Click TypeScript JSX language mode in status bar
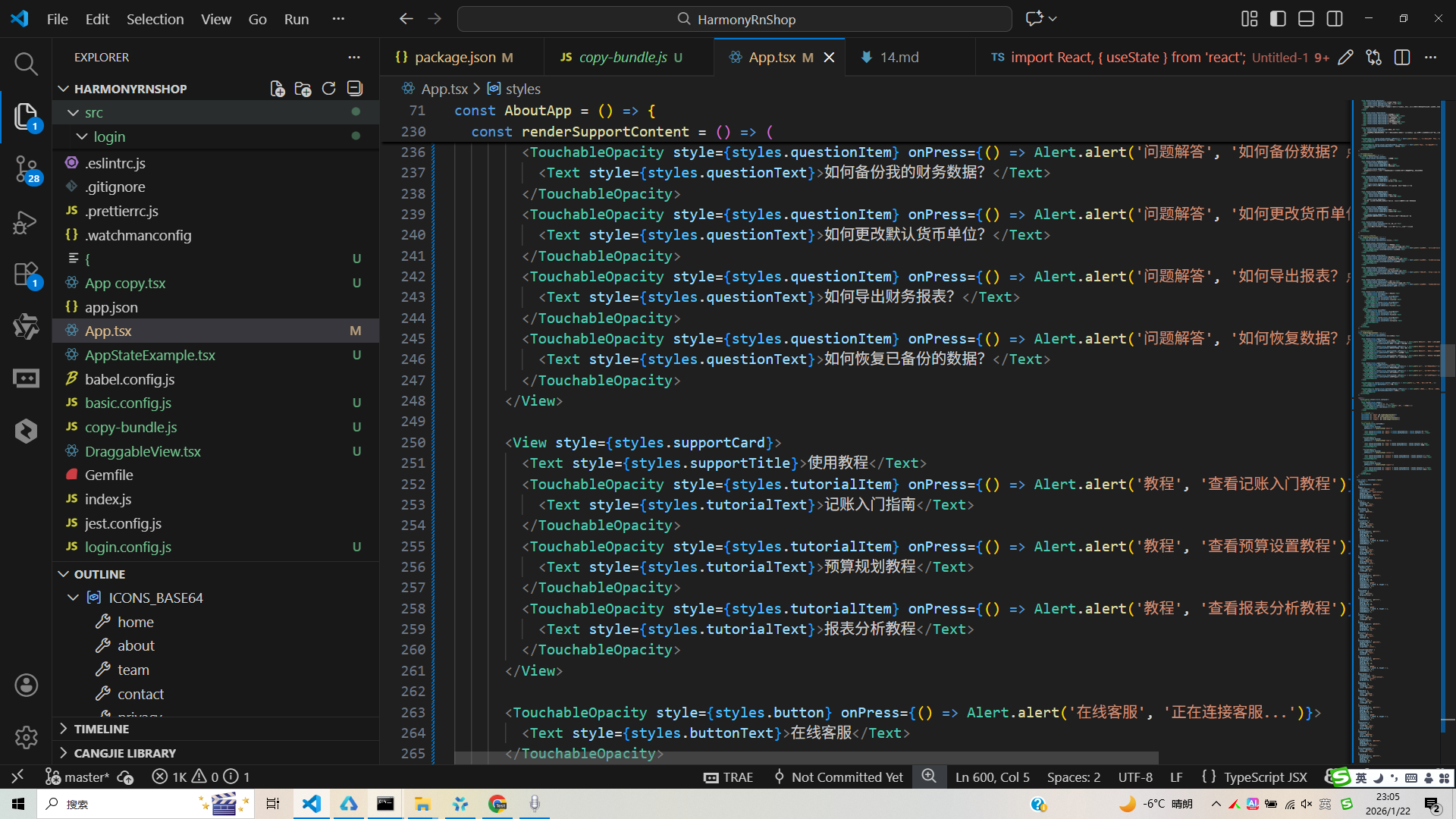 [1265, 777]
